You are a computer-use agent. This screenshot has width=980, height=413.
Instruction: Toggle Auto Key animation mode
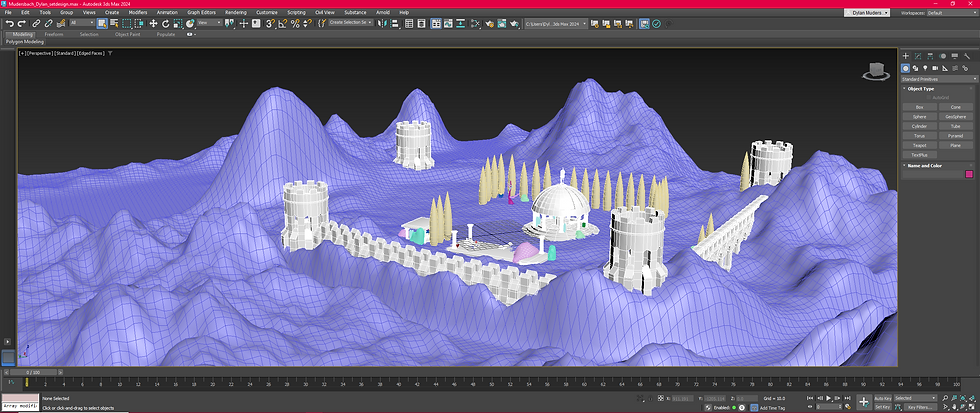click(883, 398)
